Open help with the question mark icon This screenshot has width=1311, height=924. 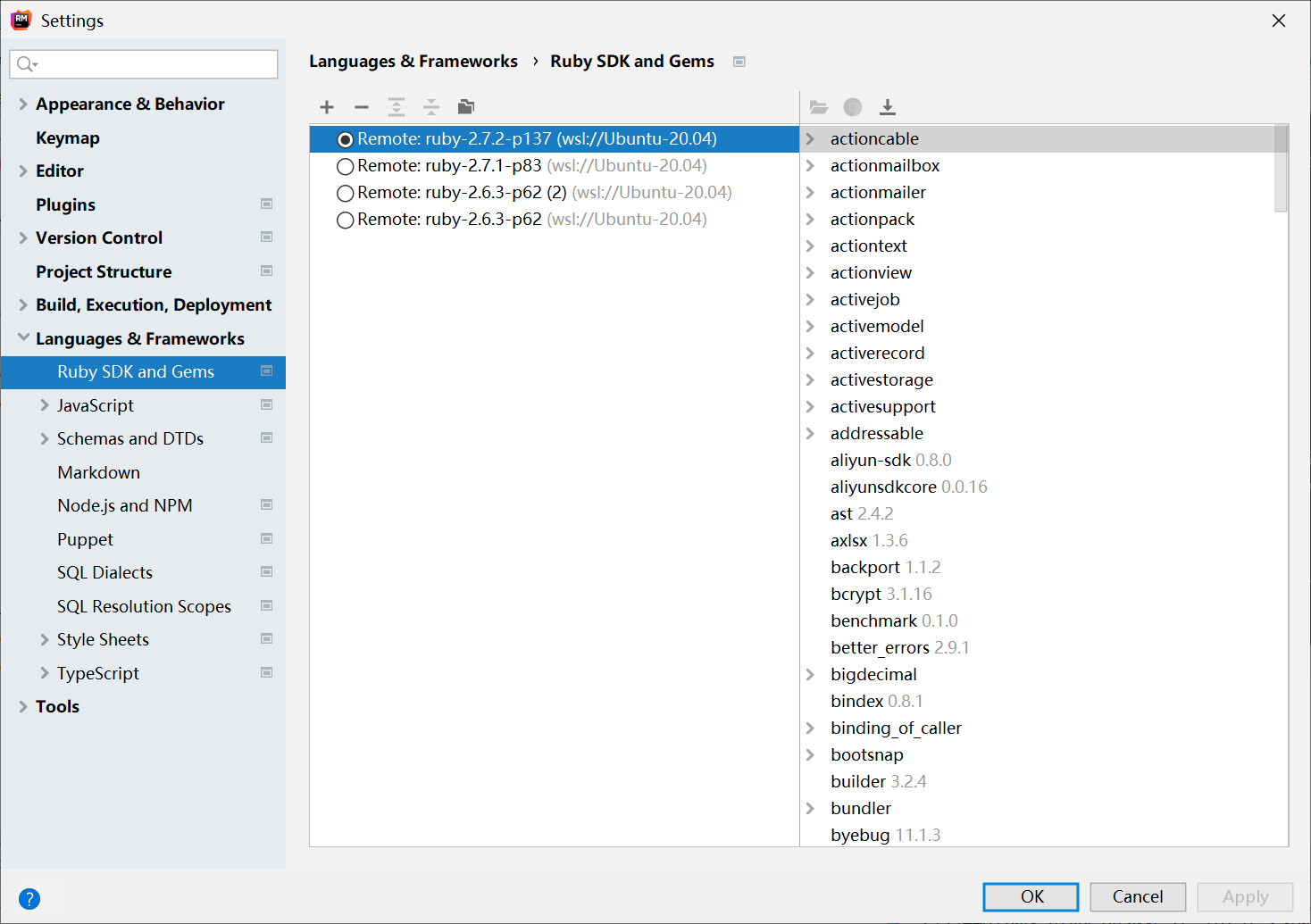(x=29, y=899)
